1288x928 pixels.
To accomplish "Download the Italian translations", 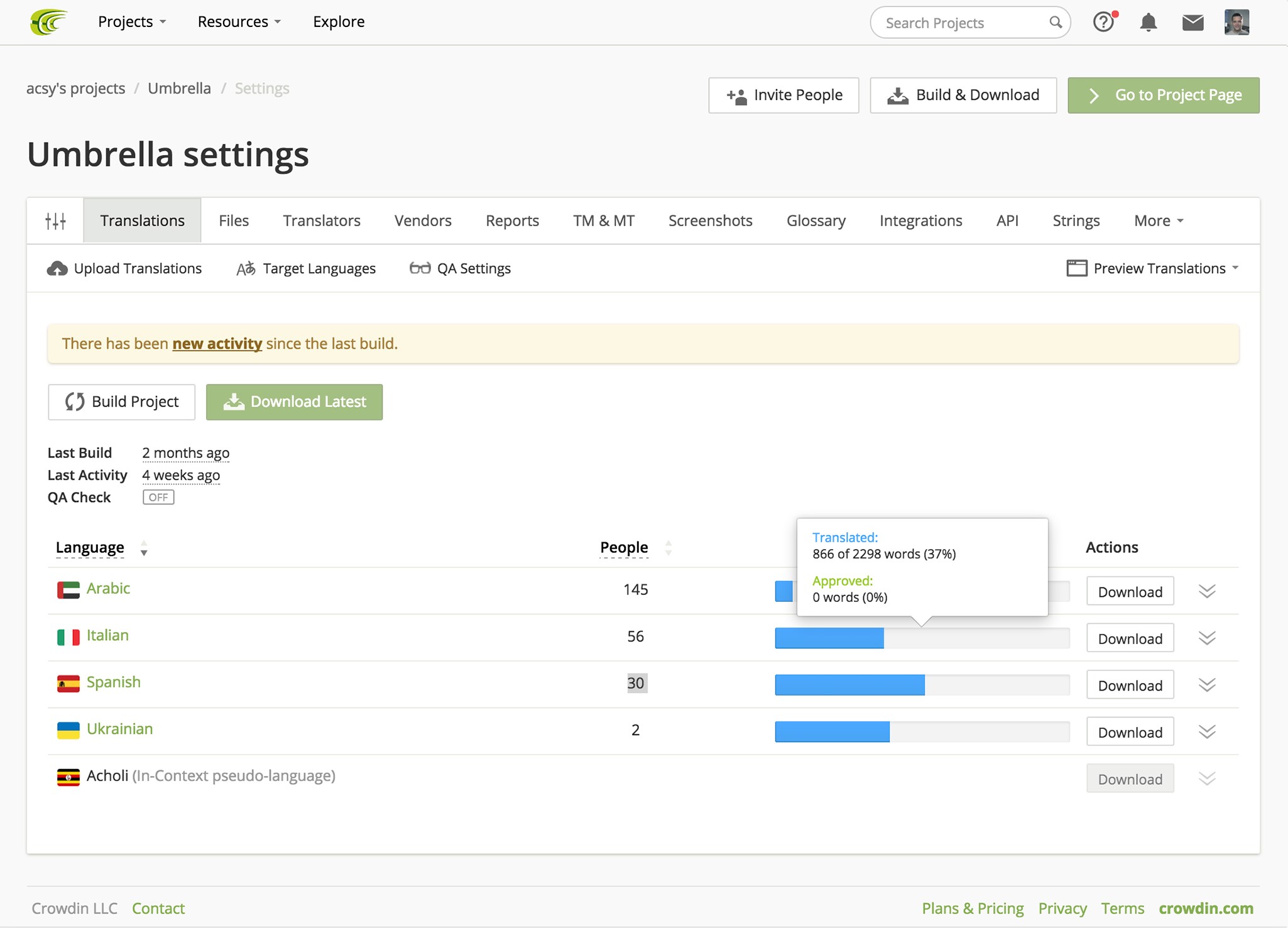I will [1130, 638].
